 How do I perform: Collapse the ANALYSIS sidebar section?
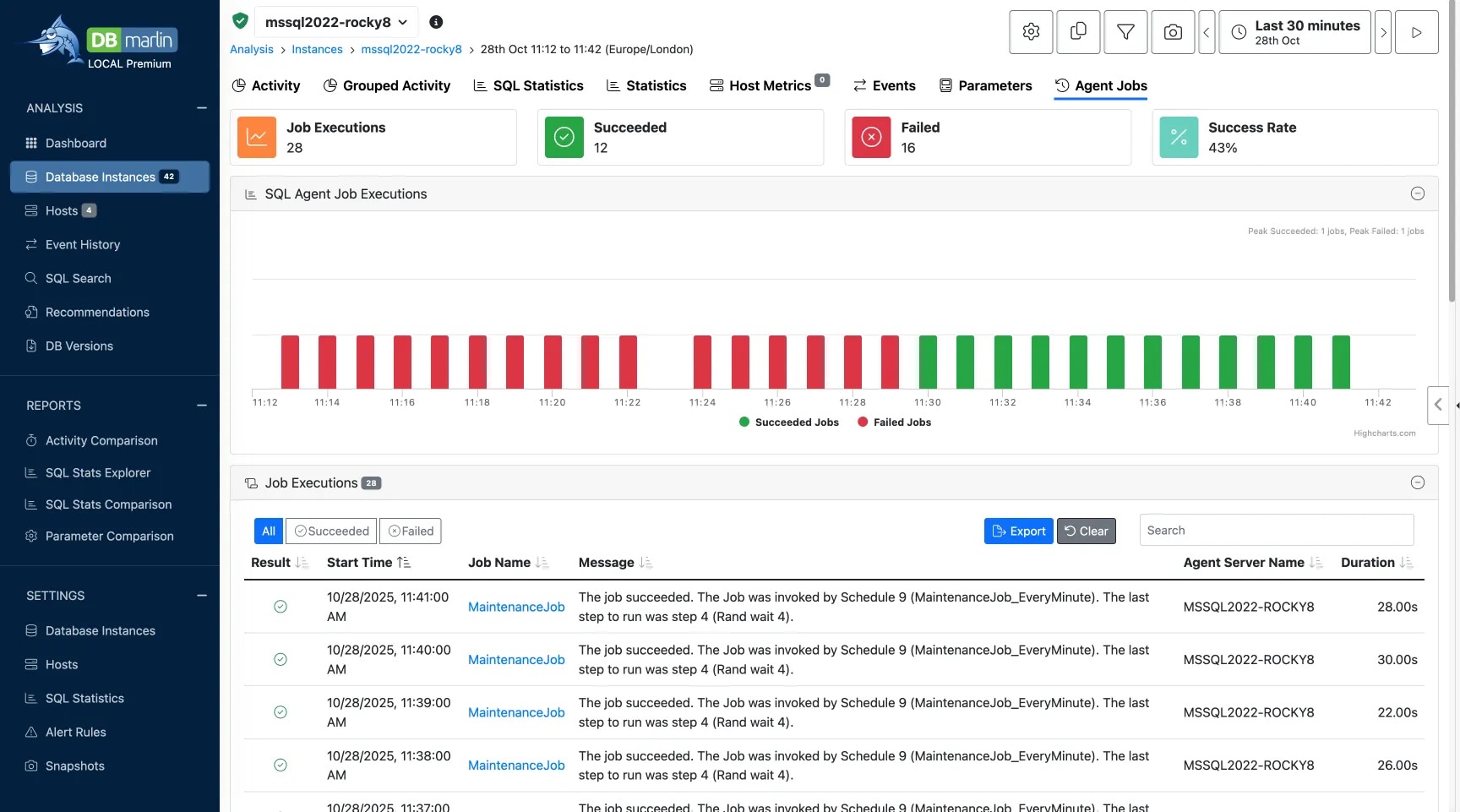pos(202,108)
